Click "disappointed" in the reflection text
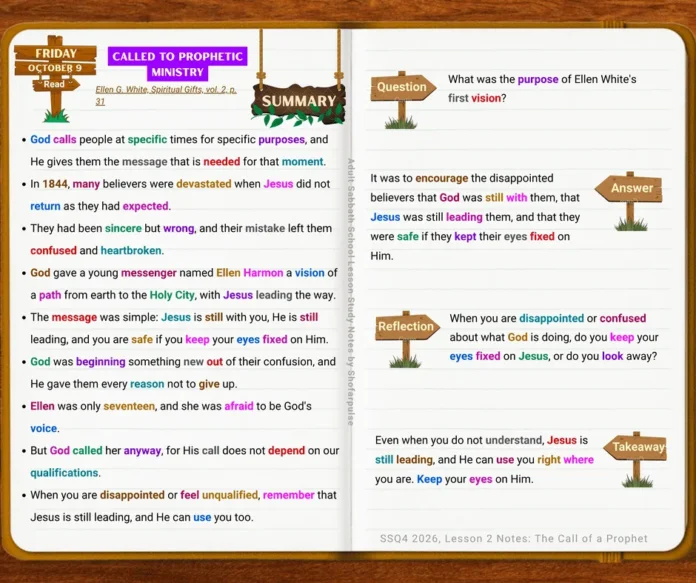The width and height of the screenshot is (696, 583). 551,318
